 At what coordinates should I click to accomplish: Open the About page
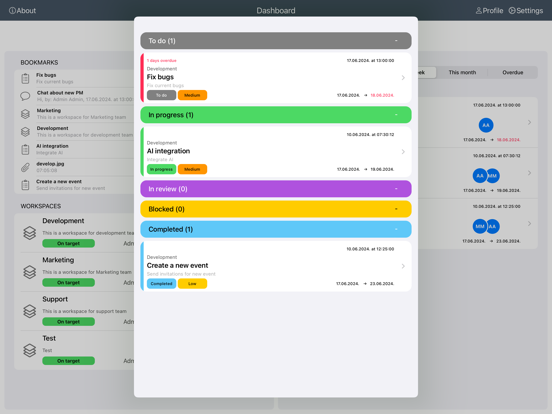[22, 11]
